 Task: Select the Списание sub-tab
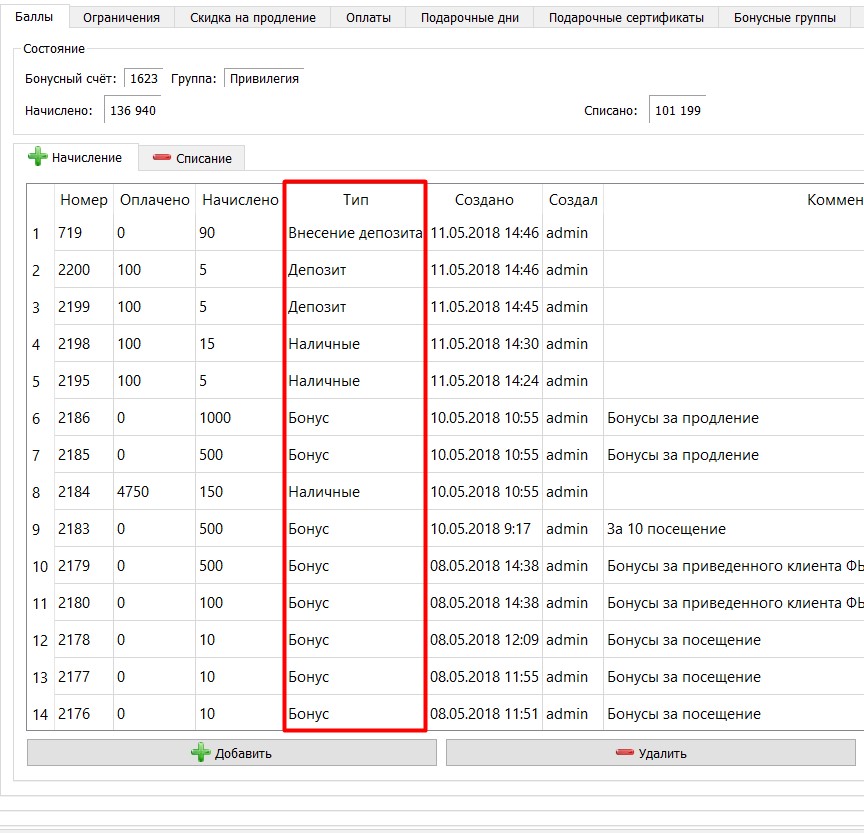(x=191, y=159)
